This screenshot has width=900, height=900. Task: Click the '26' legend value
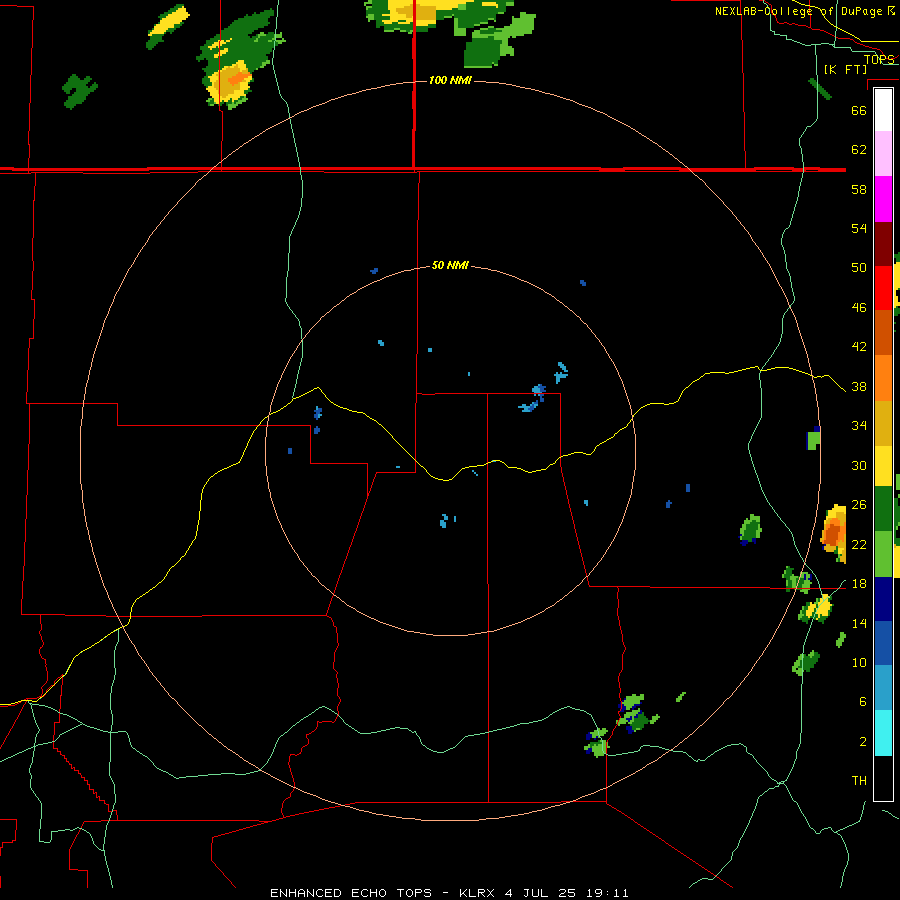click(859, 505)
